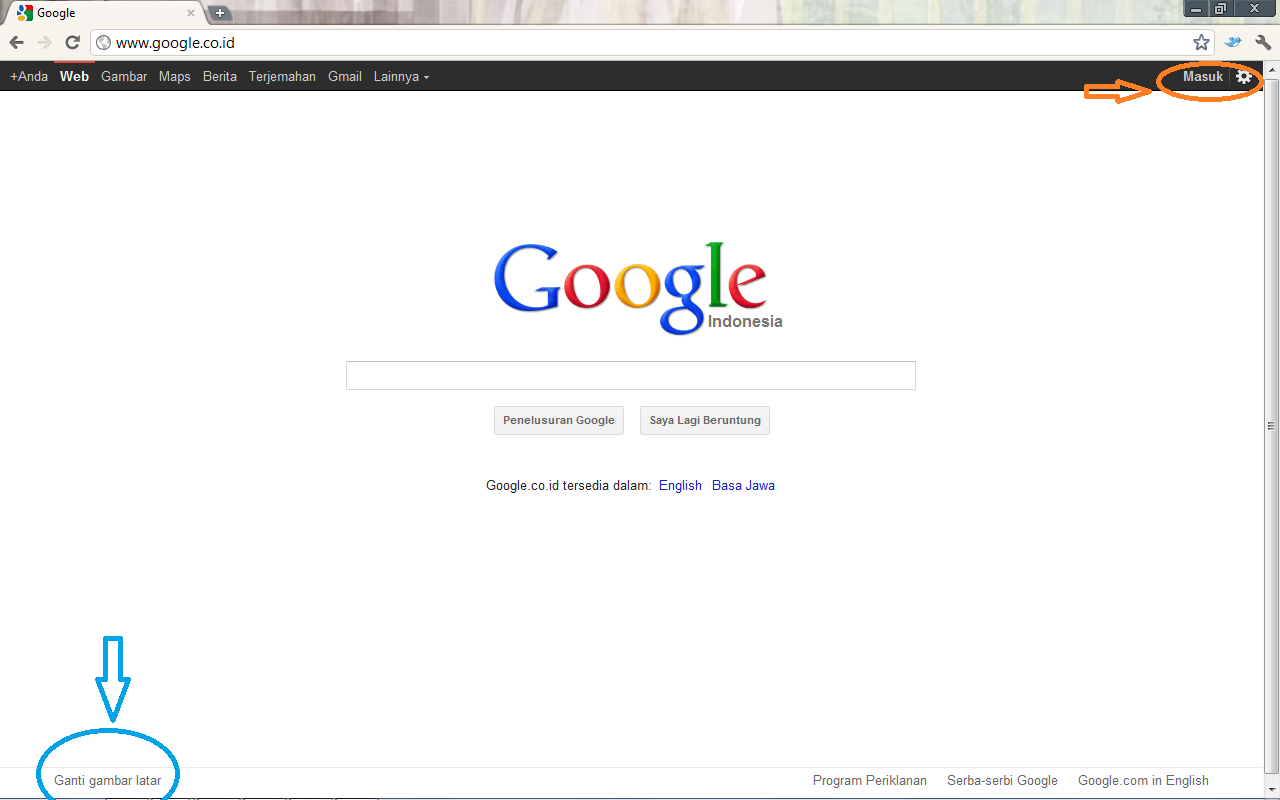Click the scrollbar down arrow
The image size is (1280, 800).
pos(1272,791)
